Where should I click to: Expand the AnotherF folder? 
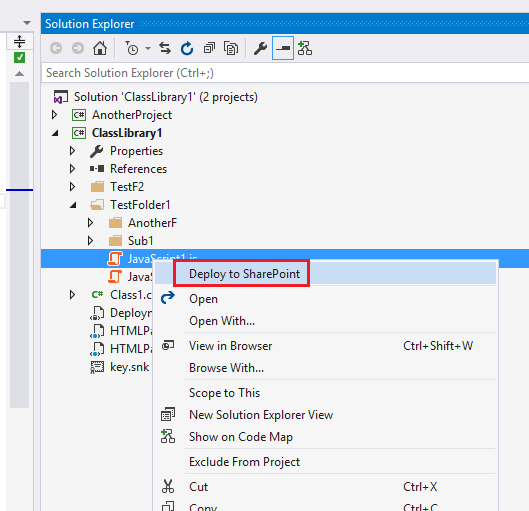tap(90, 223)
